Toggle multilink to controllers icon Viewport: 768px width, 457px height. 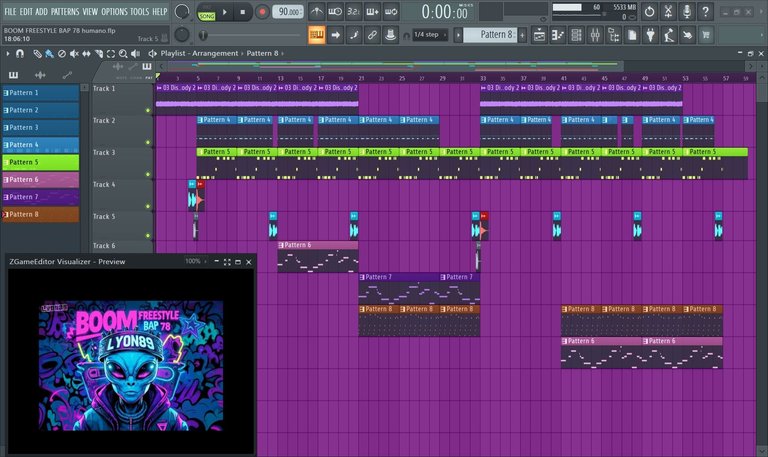pos(390,35)
